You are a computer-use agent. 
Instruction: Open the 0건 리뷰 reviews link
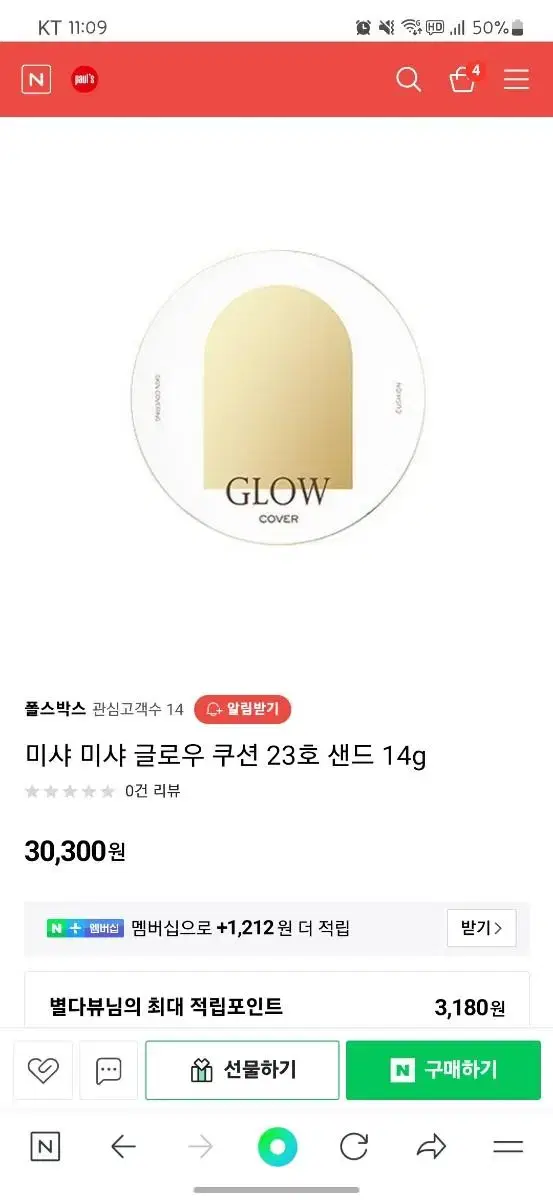coord(153,791)
